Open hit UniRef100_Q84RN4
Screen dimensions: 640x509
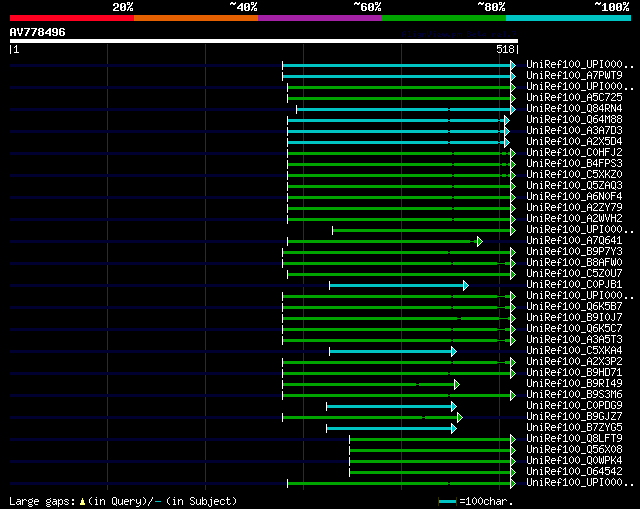[x=574, y=109]
